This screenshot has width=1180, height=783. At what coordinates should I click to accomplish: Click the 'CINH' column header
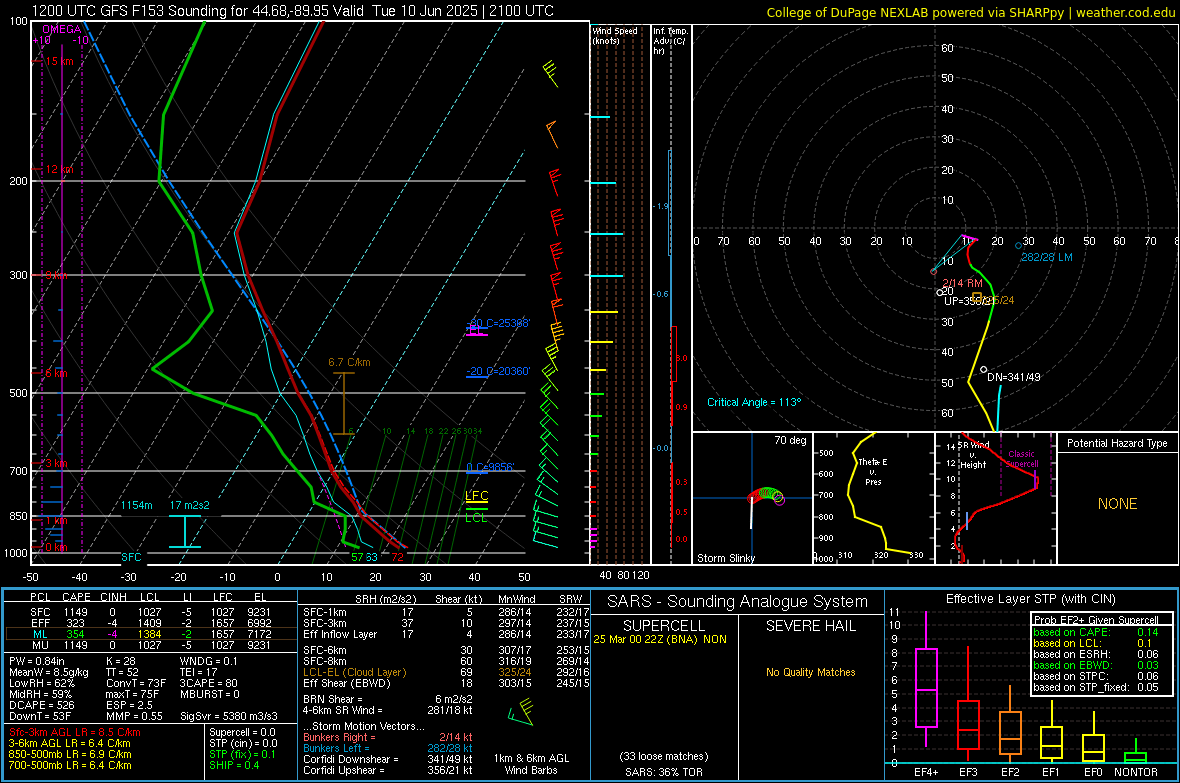(114, 598)
